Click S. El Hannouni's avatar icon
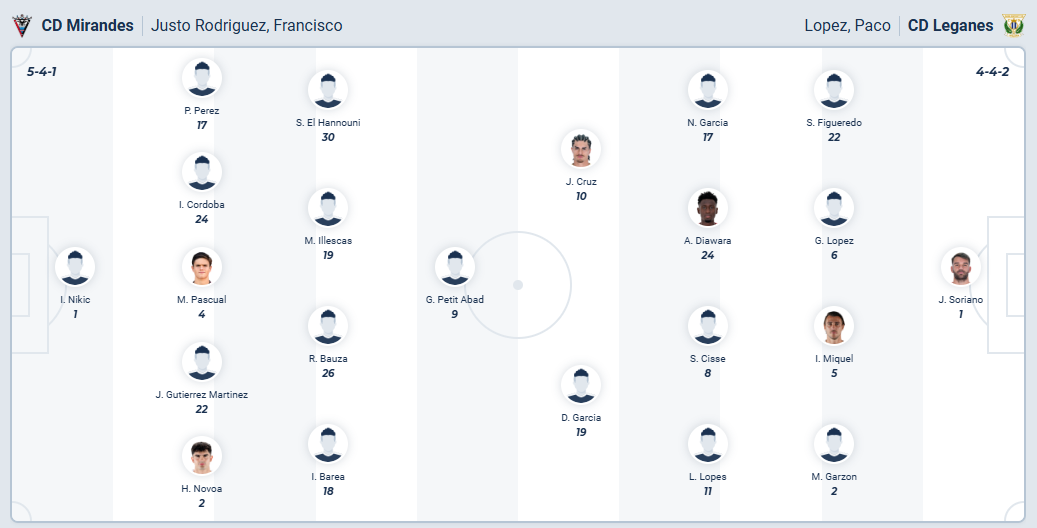Image resolution: width=1037 pixels, height=528 pixels. point(328,90)
